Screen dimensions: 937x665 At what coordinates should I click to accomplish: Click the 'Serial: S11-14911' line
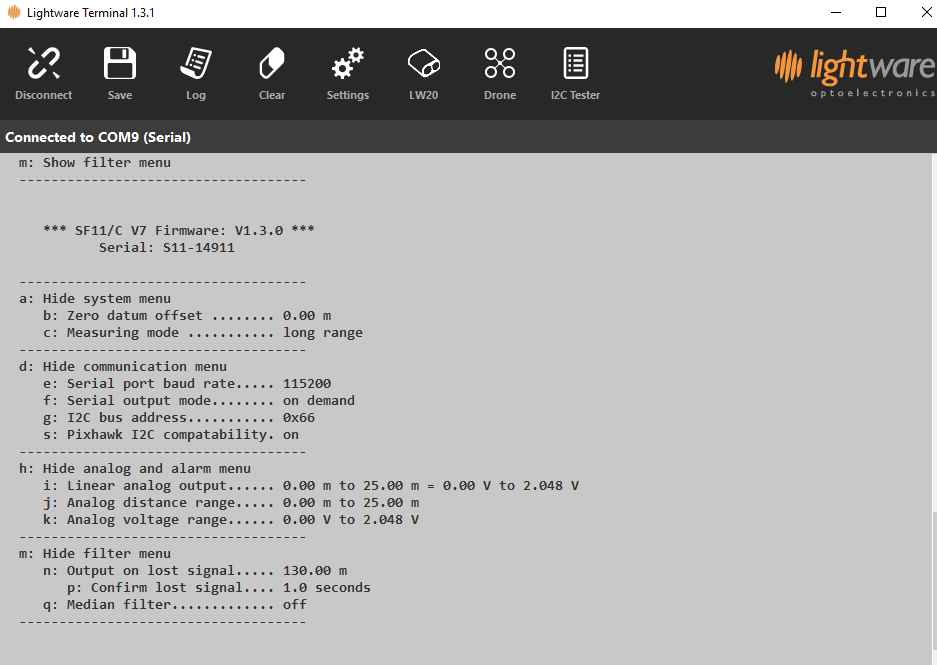tap(167, 247)
